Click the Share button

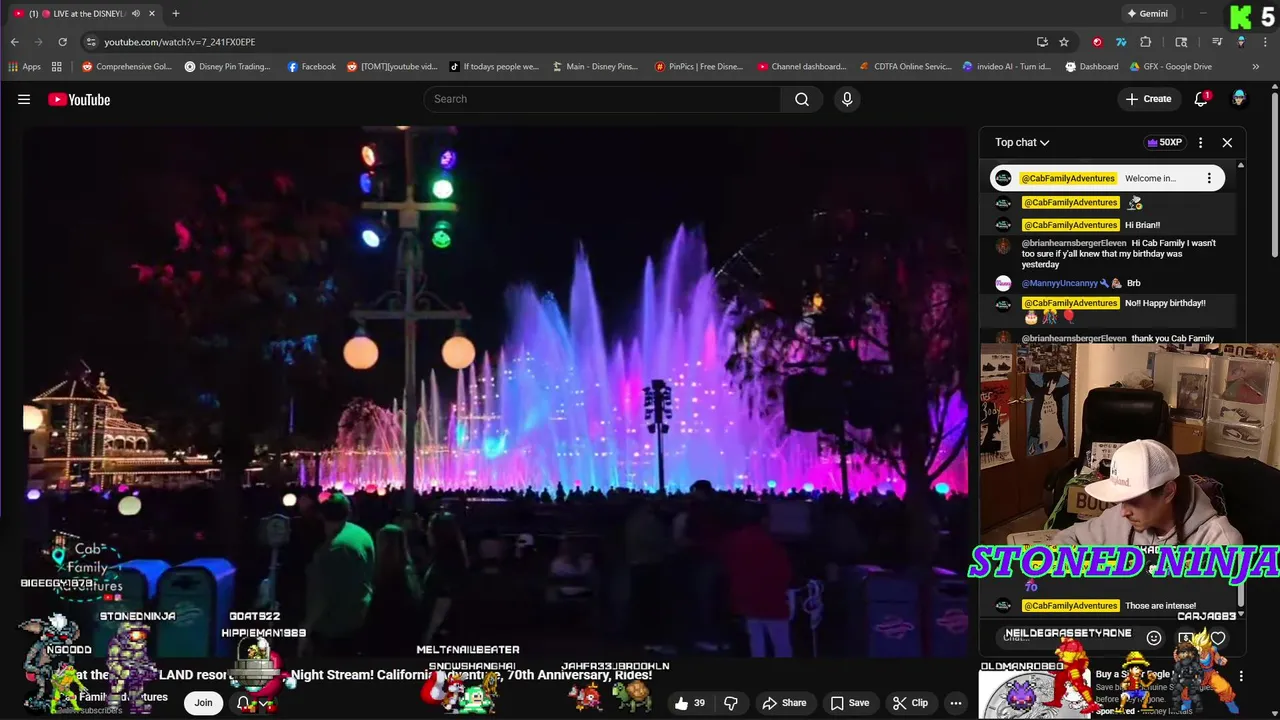[x=782, y=703]
